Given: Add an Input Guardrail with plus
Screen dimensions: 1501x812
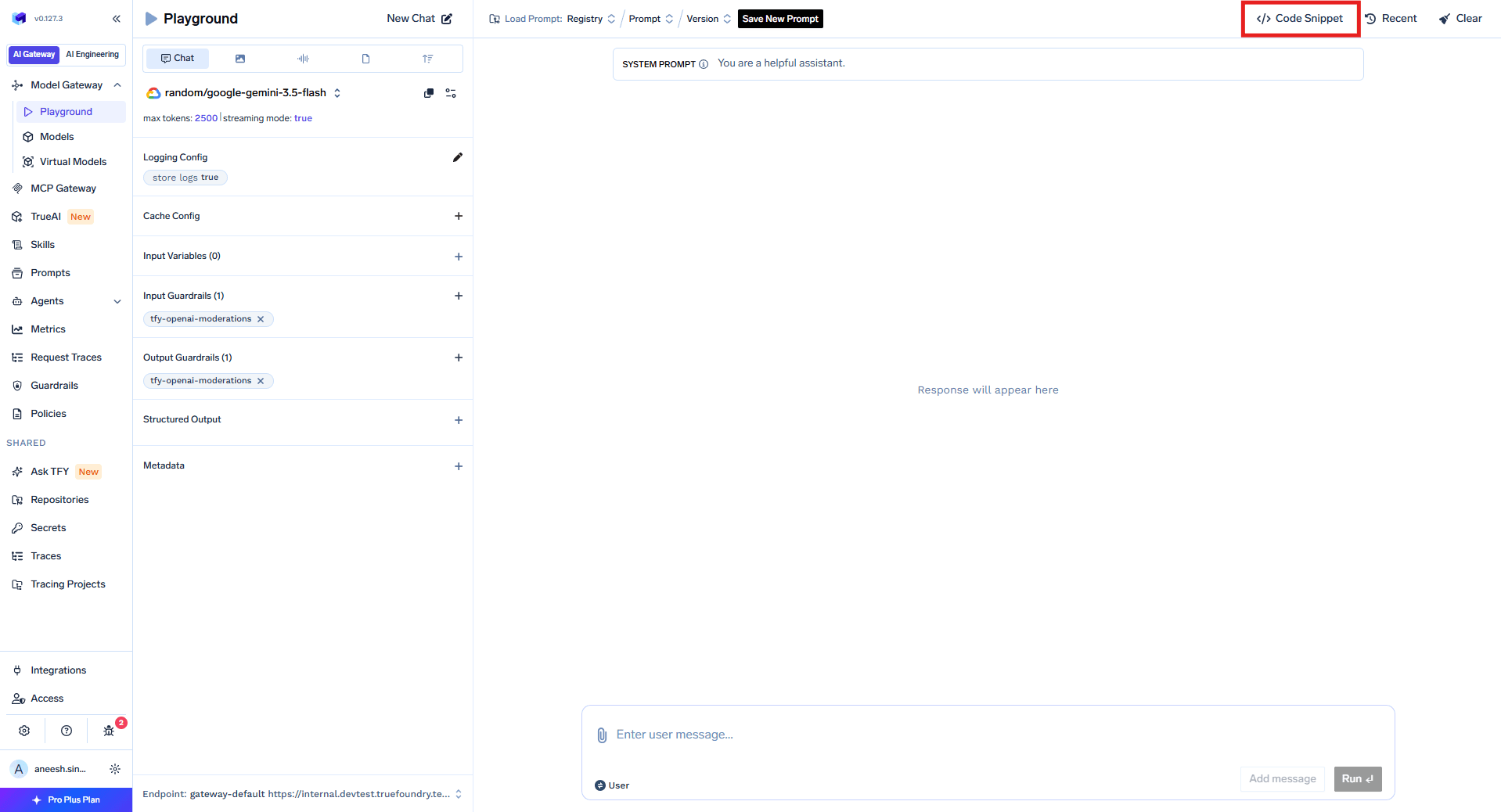Looking at the screenshot, I should coord(459,296).
